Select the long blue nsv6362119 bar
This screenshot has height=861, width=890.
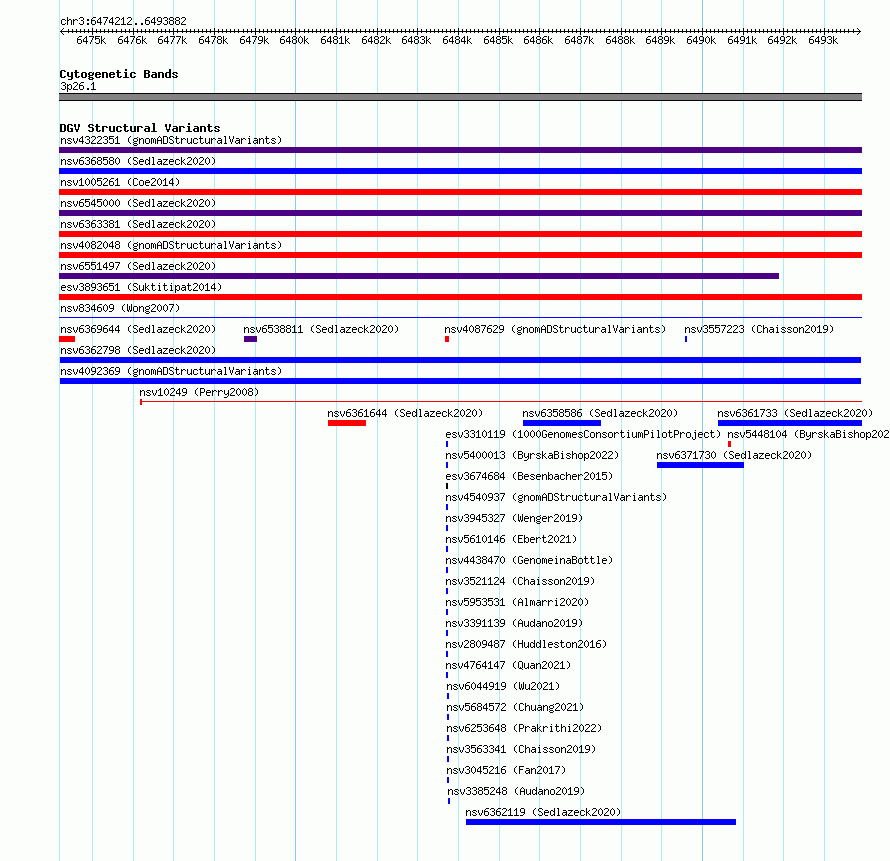(x=601, y=822)
